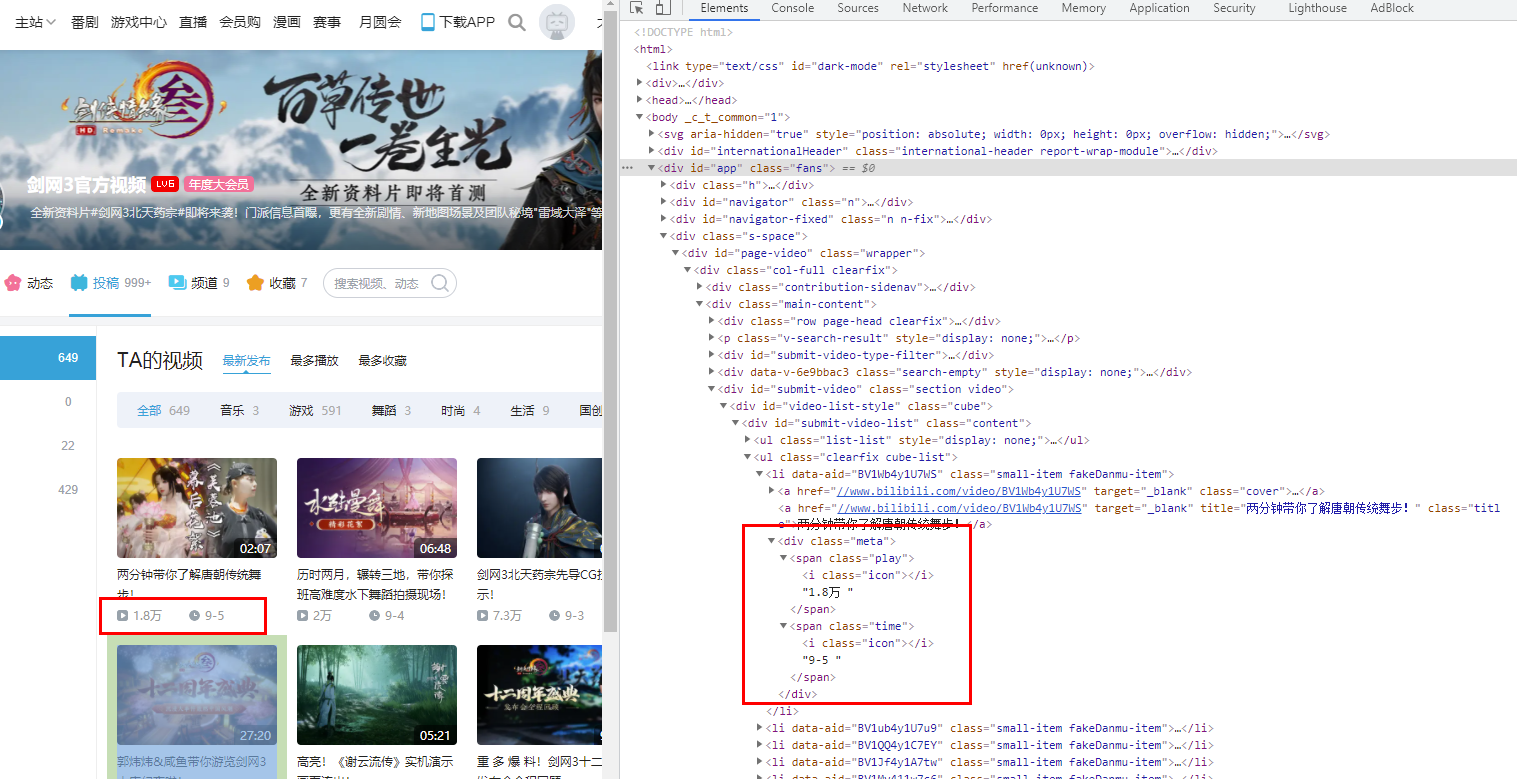Expand the submit-video-type-filter div node

[712, 355]
